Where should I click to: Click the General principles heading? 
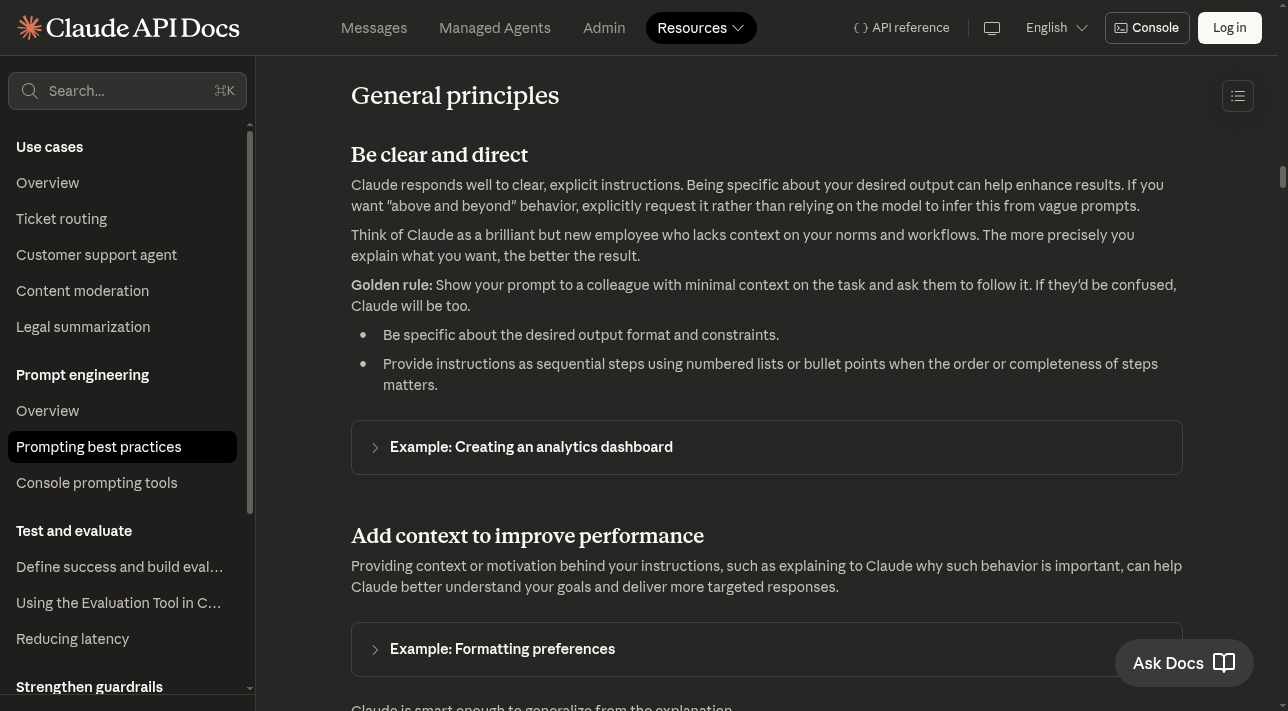click(455, 95)
